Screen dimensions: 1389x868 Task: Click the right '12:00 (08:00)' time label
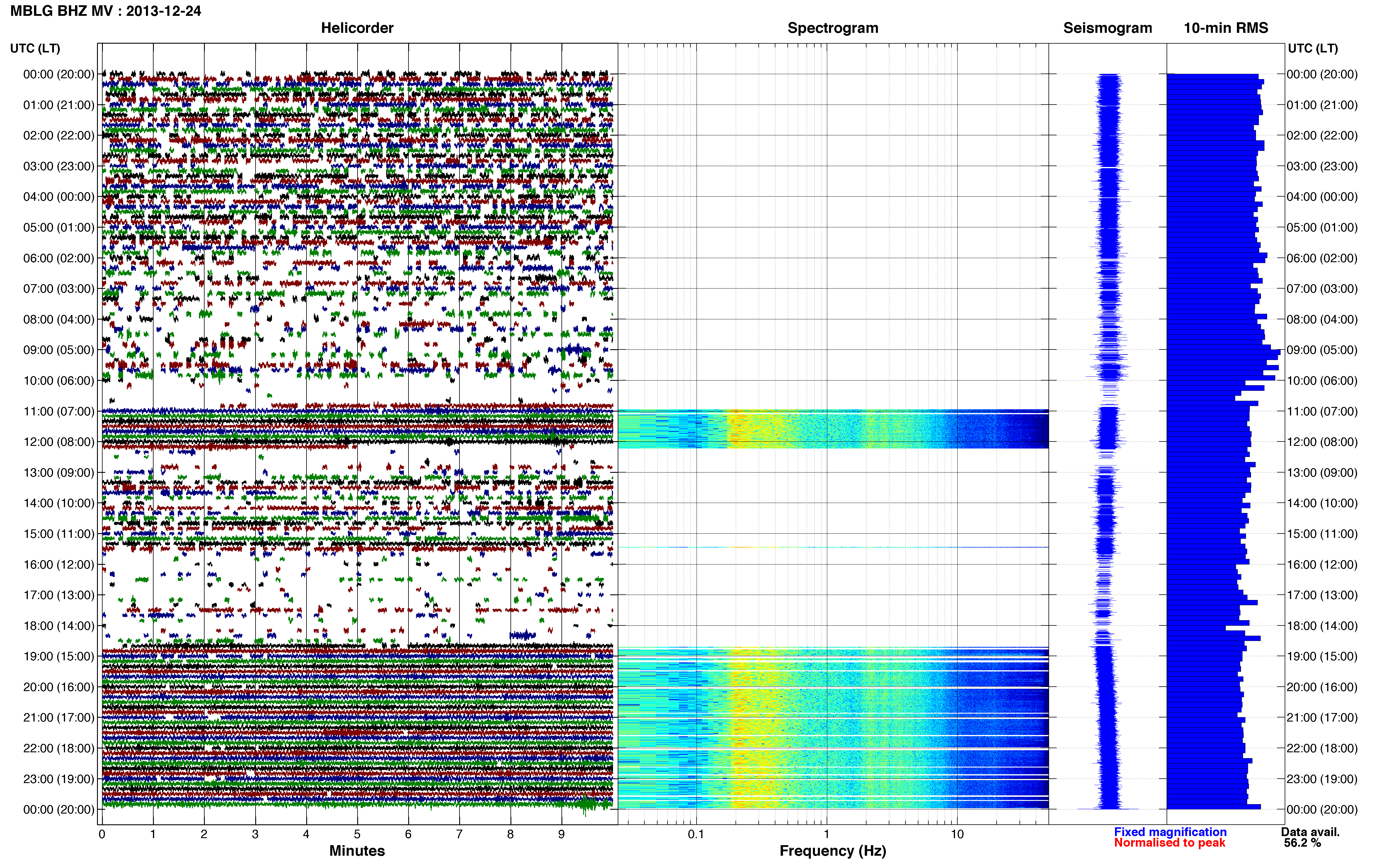pos(1322,441)
